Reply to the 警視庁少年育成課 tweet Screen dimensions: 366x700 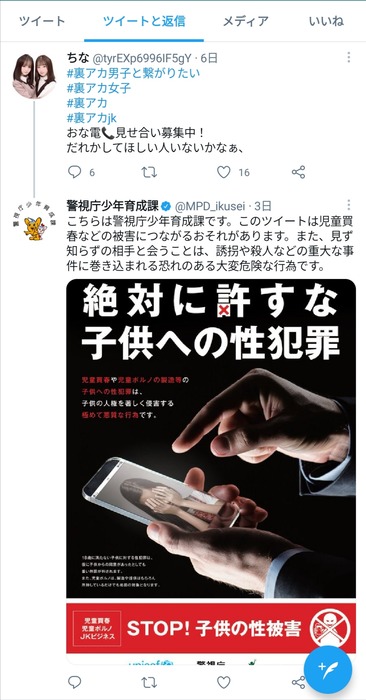tap(75, 682)
